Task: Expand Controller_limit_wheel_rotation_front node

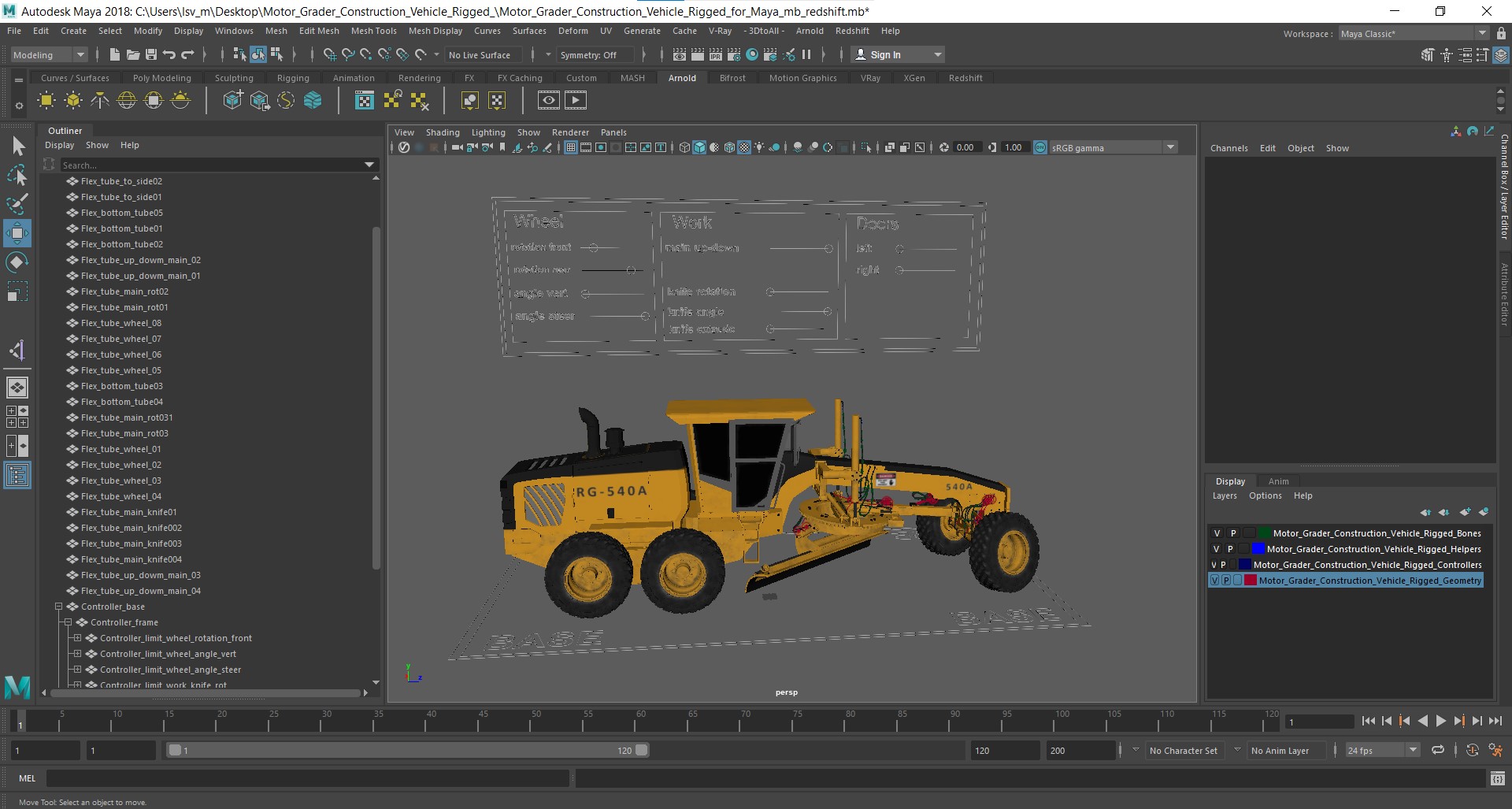Action: 77,638
